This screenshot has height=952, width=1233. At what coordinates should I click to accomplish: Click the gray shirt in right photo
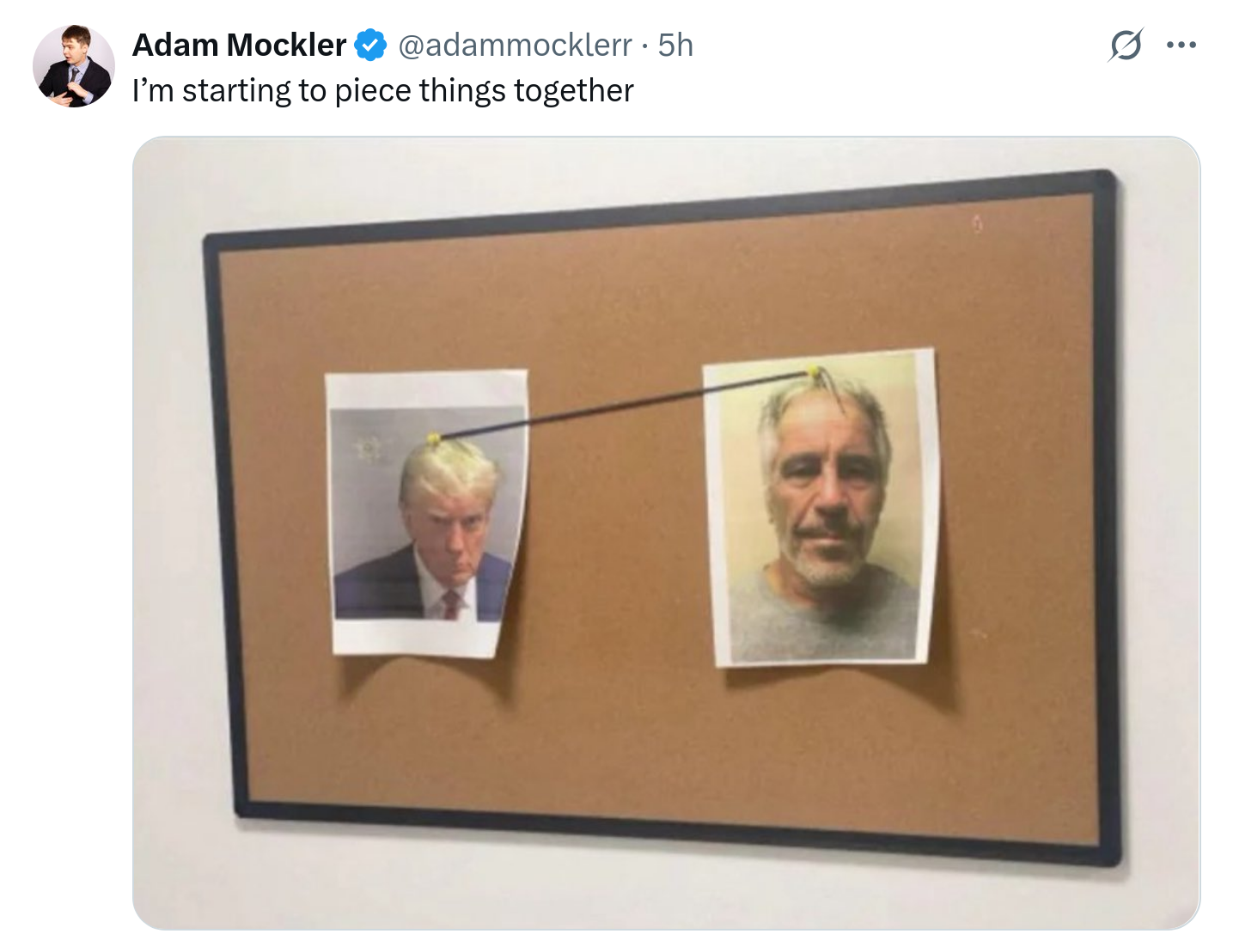pyautogui.click(x=821, y=619)
